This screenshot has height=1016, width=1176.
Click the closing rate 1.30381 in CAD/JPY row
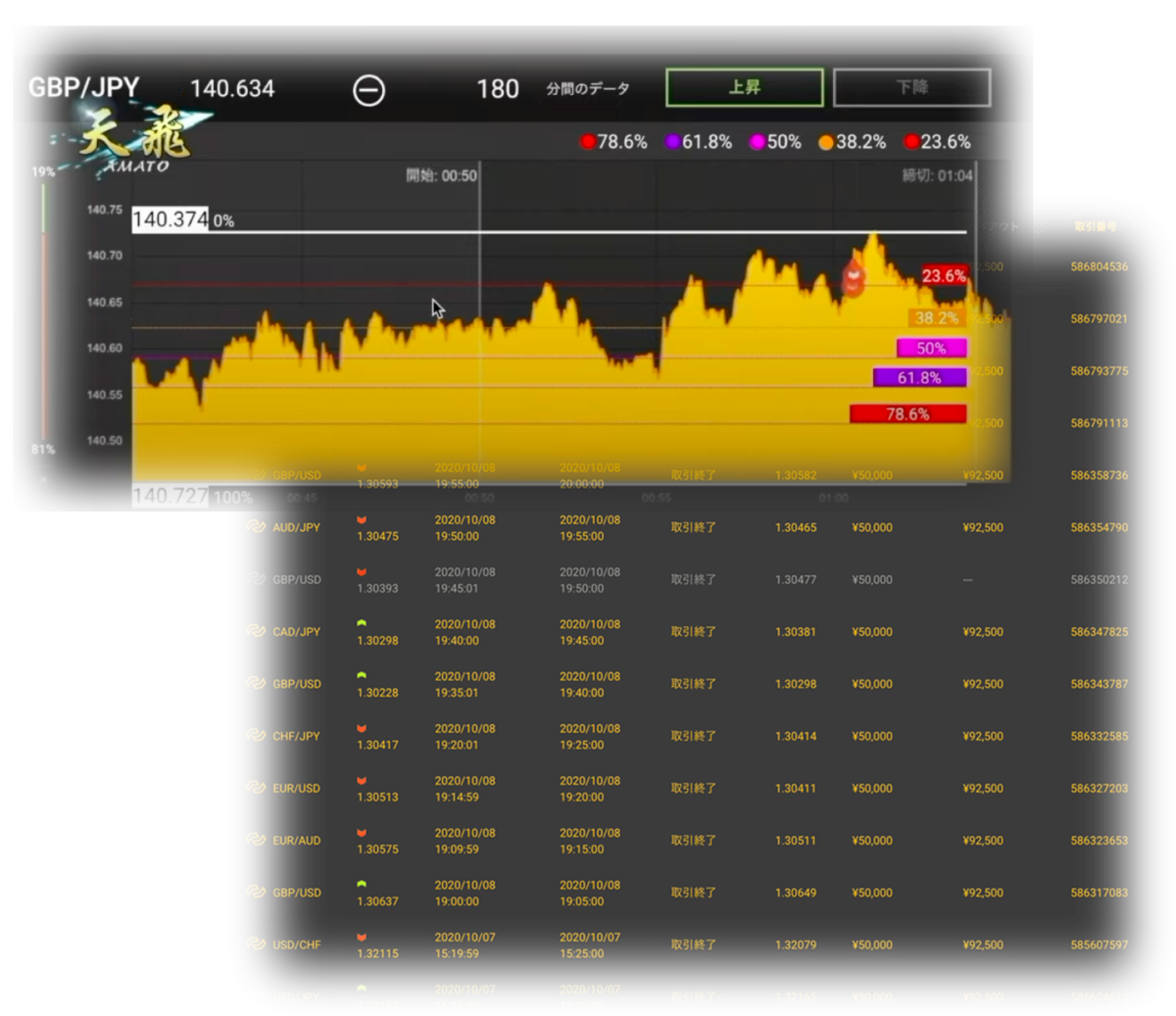(x=795, y=632)
